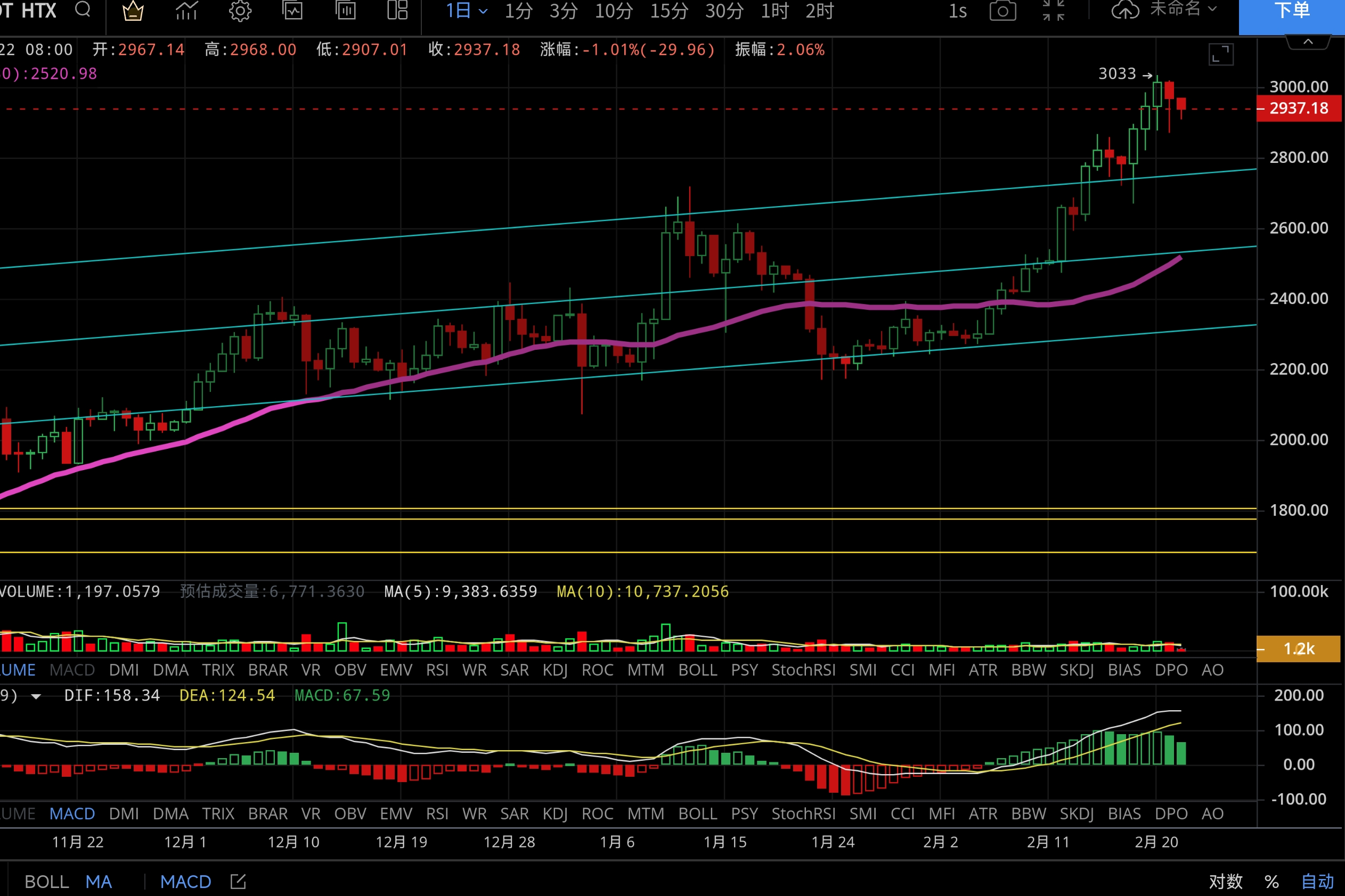Click the search magnifier icon

click(83, 10)
